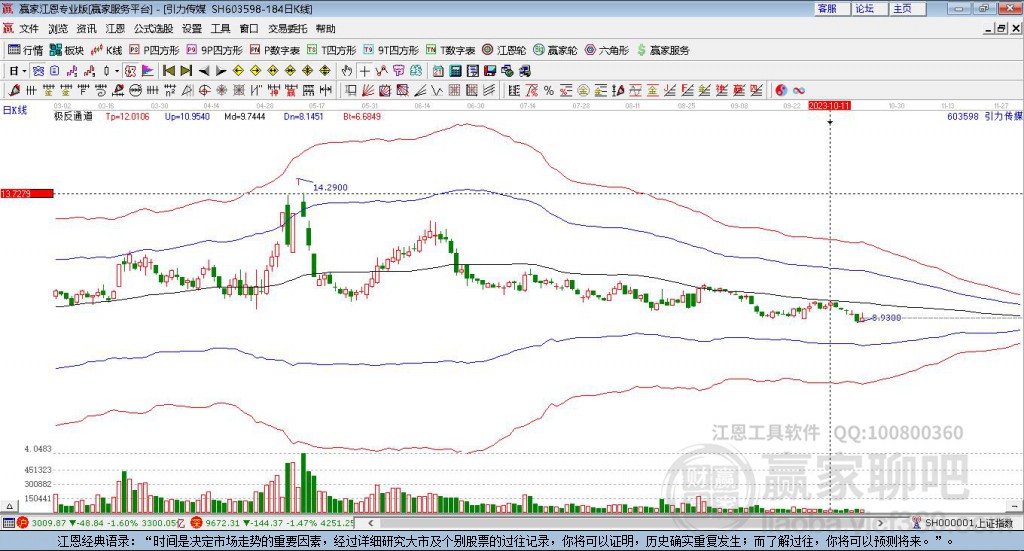
Task: Click the Dn=8.1451 indicator value
Action: tap(303, 116)
